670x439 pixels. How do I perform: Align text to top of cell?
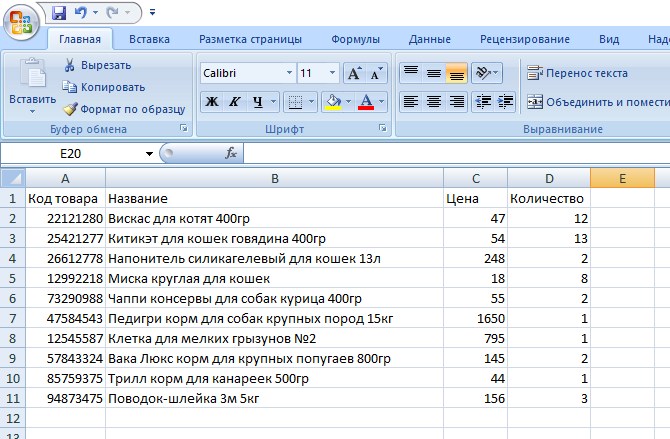[x=411, y=73]
